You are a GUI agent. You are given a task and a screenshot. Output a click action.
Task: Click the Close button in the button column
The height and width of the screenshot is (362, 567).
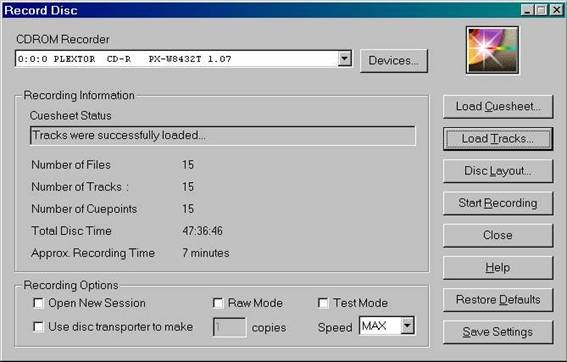coord(498,235)
